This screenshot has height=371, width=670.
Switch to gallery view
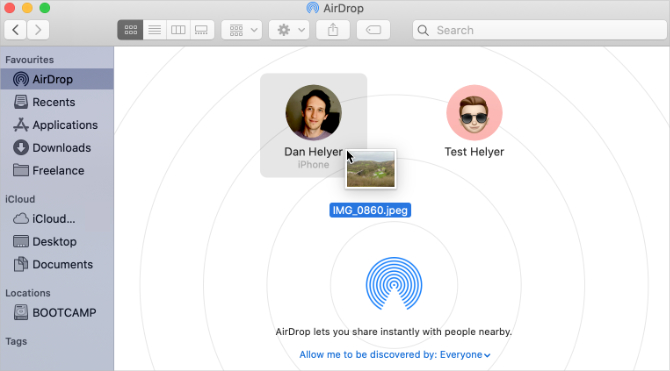click(202, 30)
